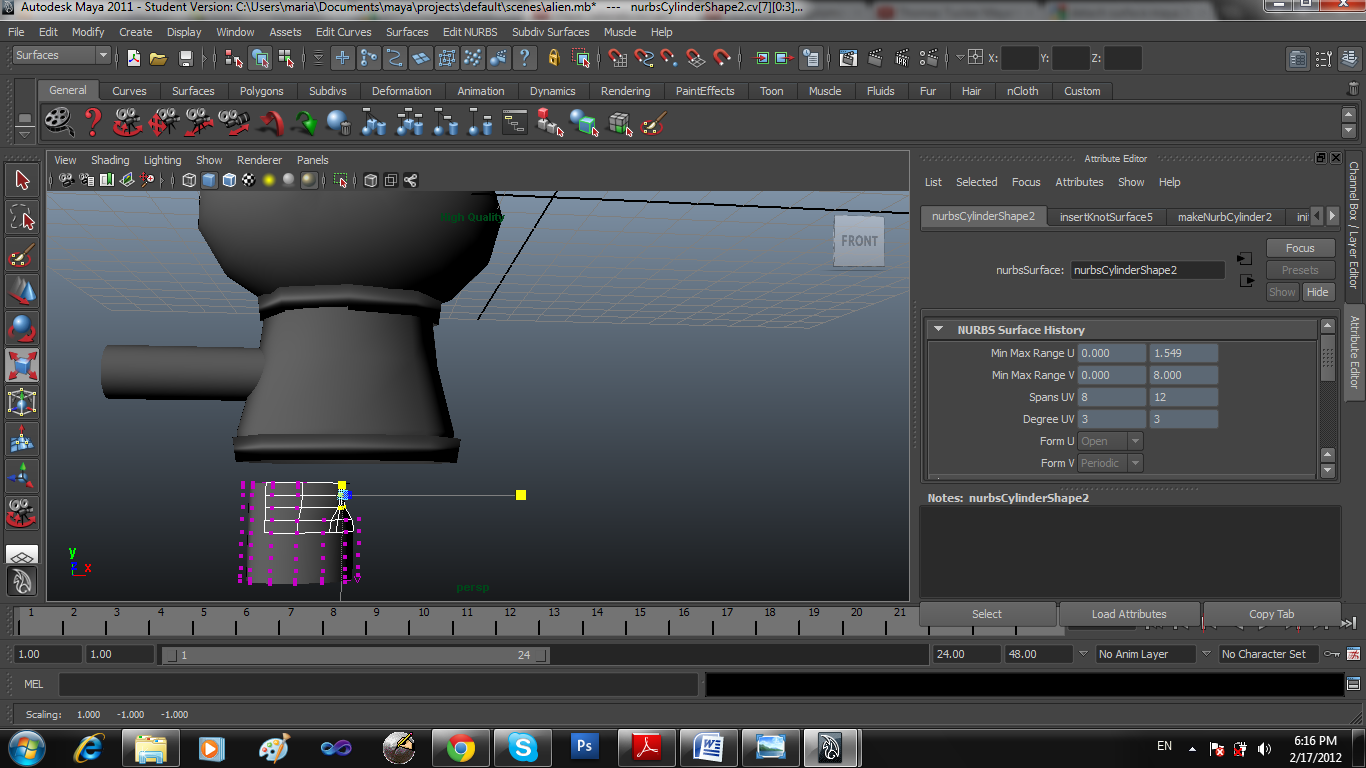The image size is (1366, 768).
Task: Switch to the Rendering shelf tab
Action: click(625, 91)
